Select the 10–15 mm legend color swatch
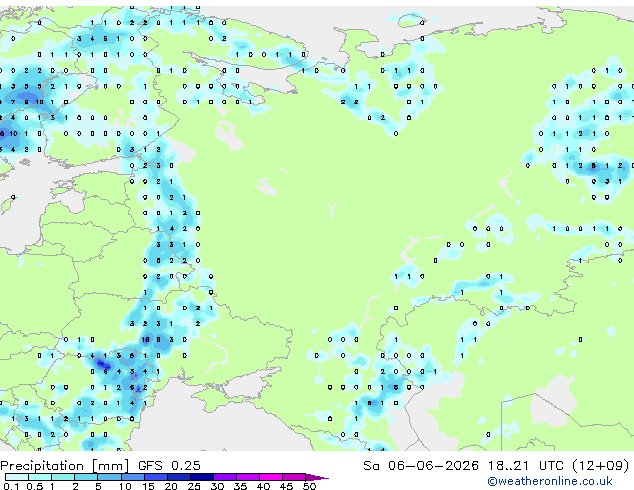Screen dimensions: 634x490 pos(132,477)
